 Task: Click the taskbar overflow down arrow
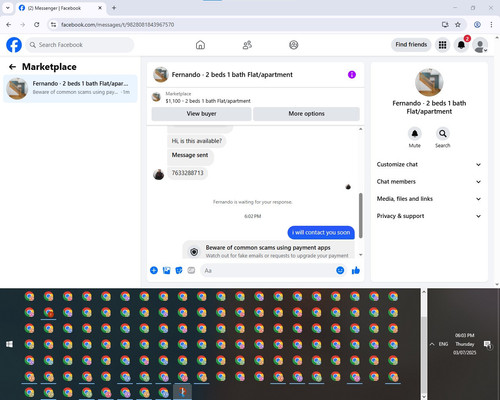pyautogui.click(x=424, y=396)
